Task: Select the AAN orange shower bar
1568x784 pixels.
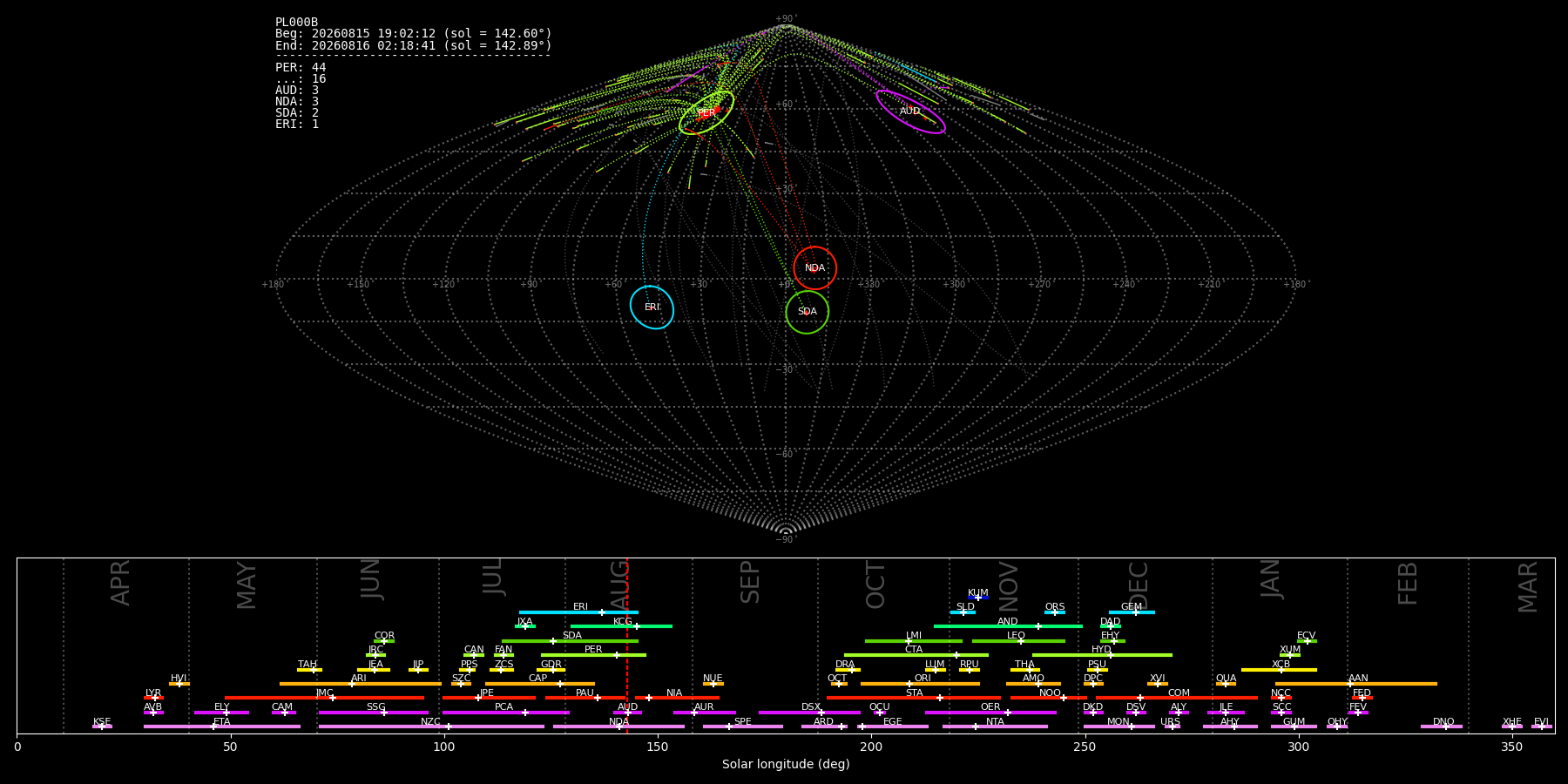Action: pyautogui.click(x=1356, y=684)
